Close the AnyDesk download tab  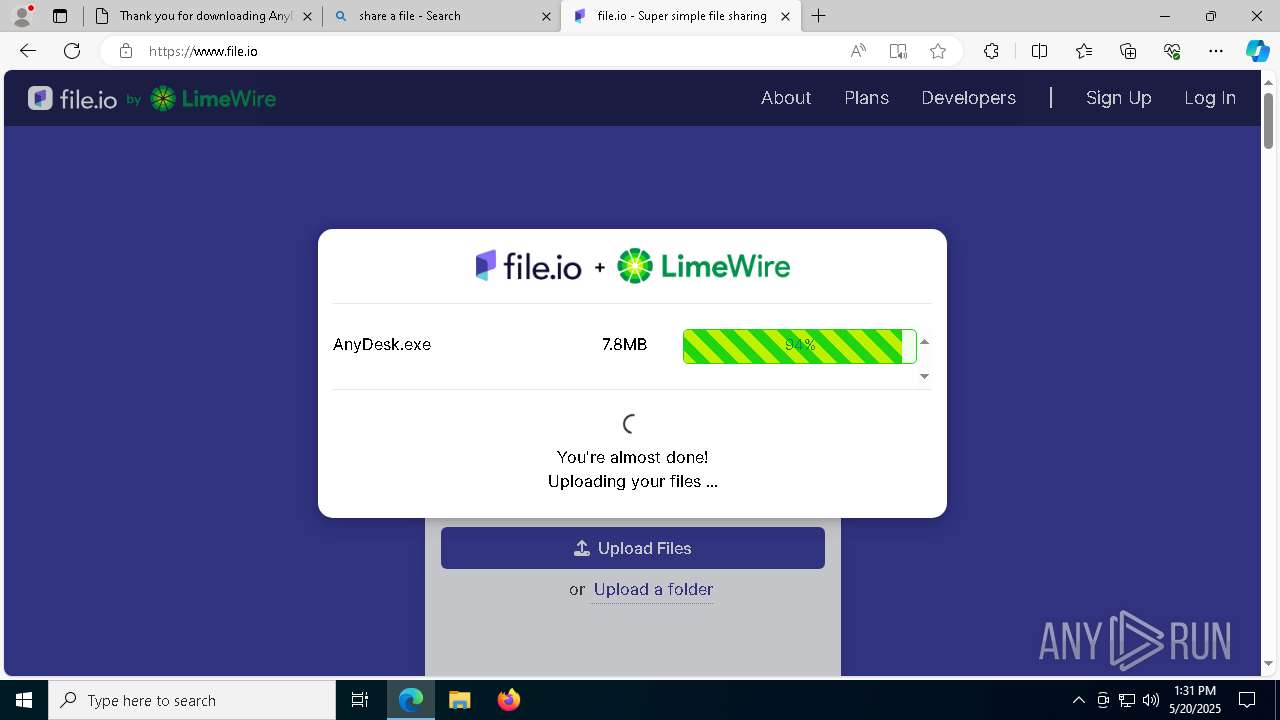point(307,16)
